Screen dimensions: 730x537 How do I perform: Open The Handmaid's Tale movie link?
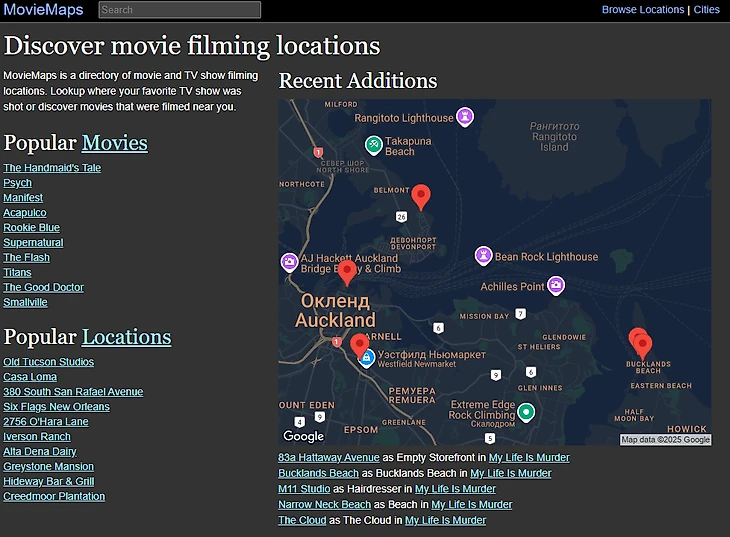point(52,168)
